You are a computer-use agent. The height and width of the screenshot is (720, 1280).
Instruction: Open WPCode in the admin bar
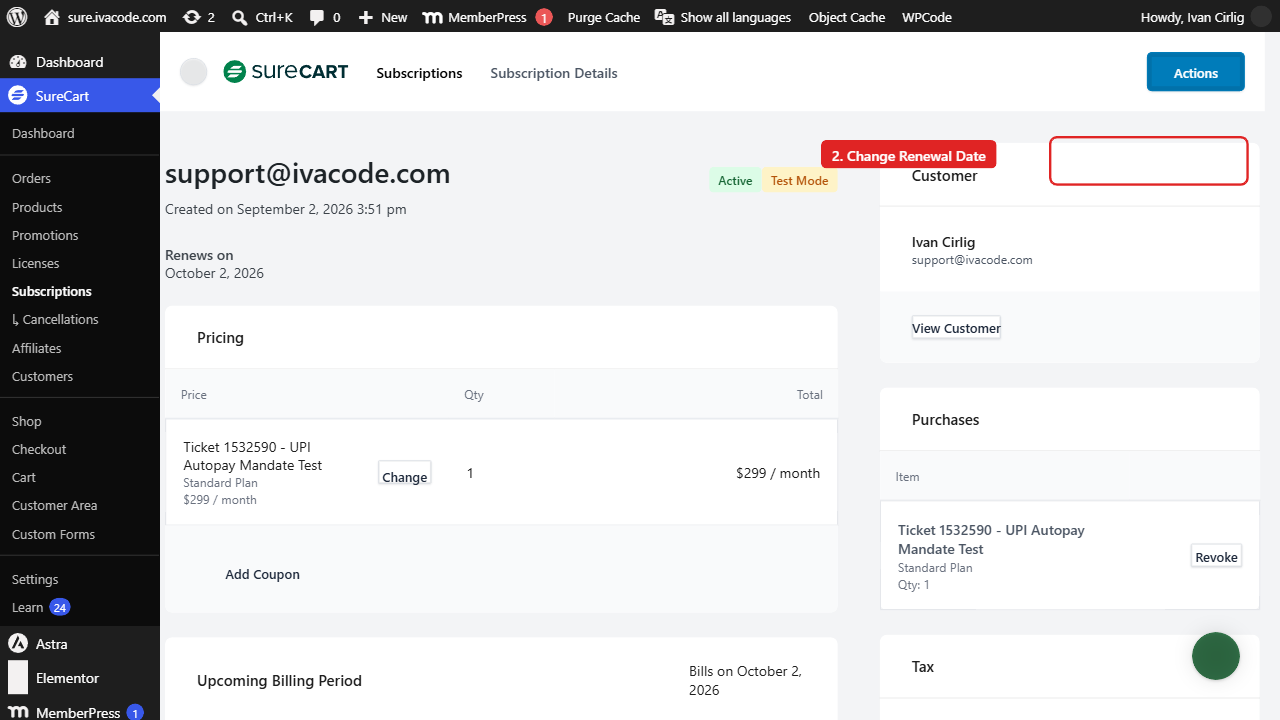coord(927,17)
